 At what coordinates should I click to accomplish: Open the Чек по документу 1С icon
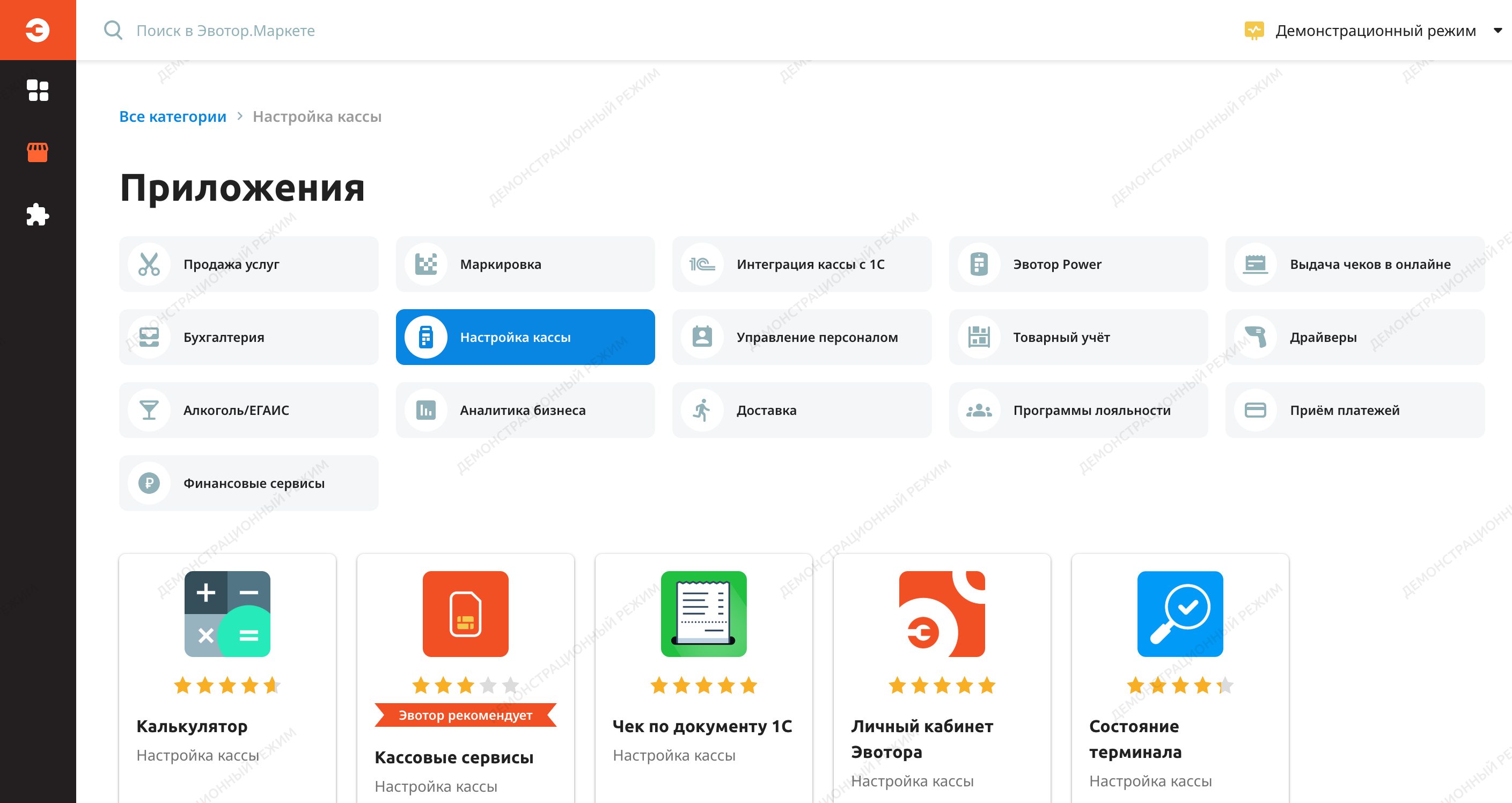point(704,614)
